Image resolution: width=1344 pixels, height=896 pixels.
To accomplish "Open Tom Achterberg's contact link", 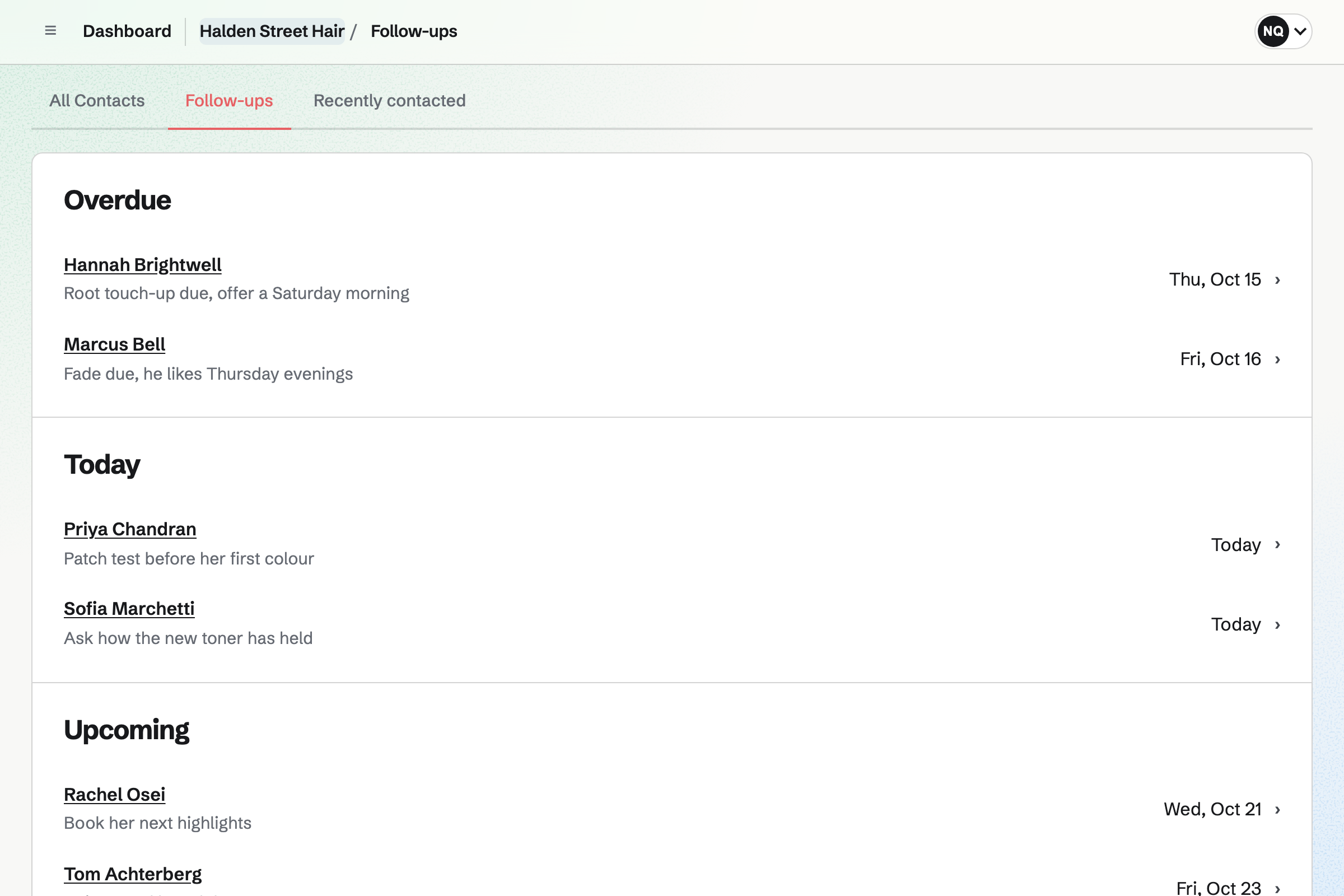I will pyautogui.click(x=133, y=874).
